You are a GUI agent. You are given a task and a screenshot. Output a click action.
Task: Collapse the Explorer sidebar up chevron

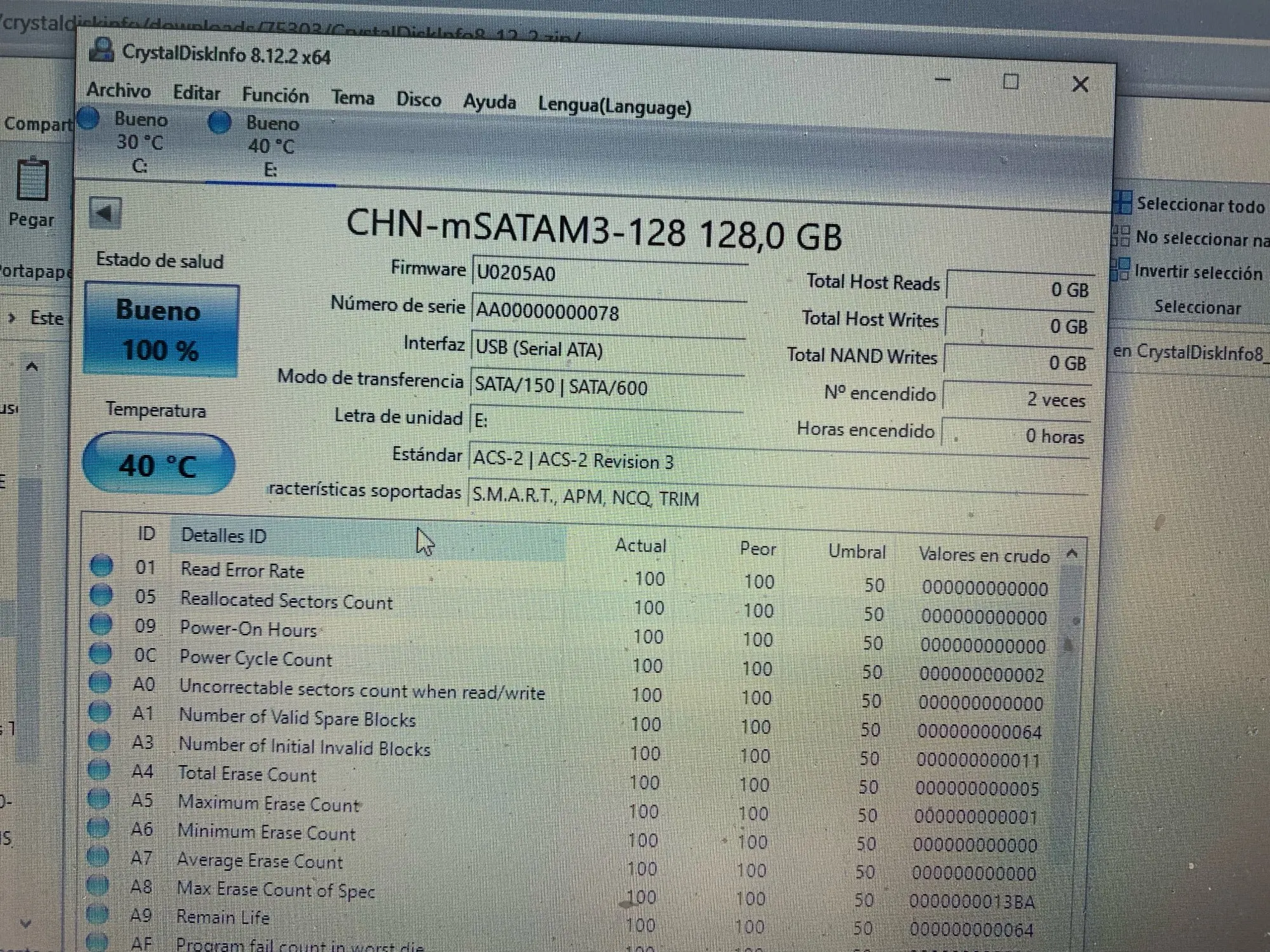(x=32, y=367)
